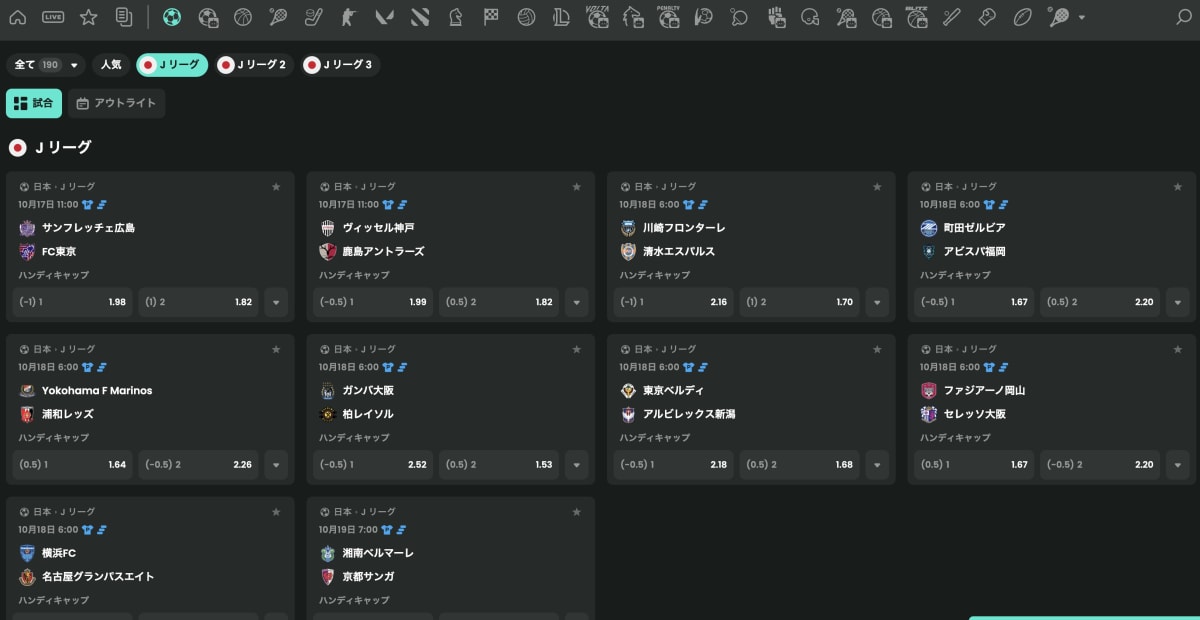Open shirt lineup icon in サンフレッチェ広島 card
The width and height of the screenshot is (1200, 620).
click(x=87, y=204)
